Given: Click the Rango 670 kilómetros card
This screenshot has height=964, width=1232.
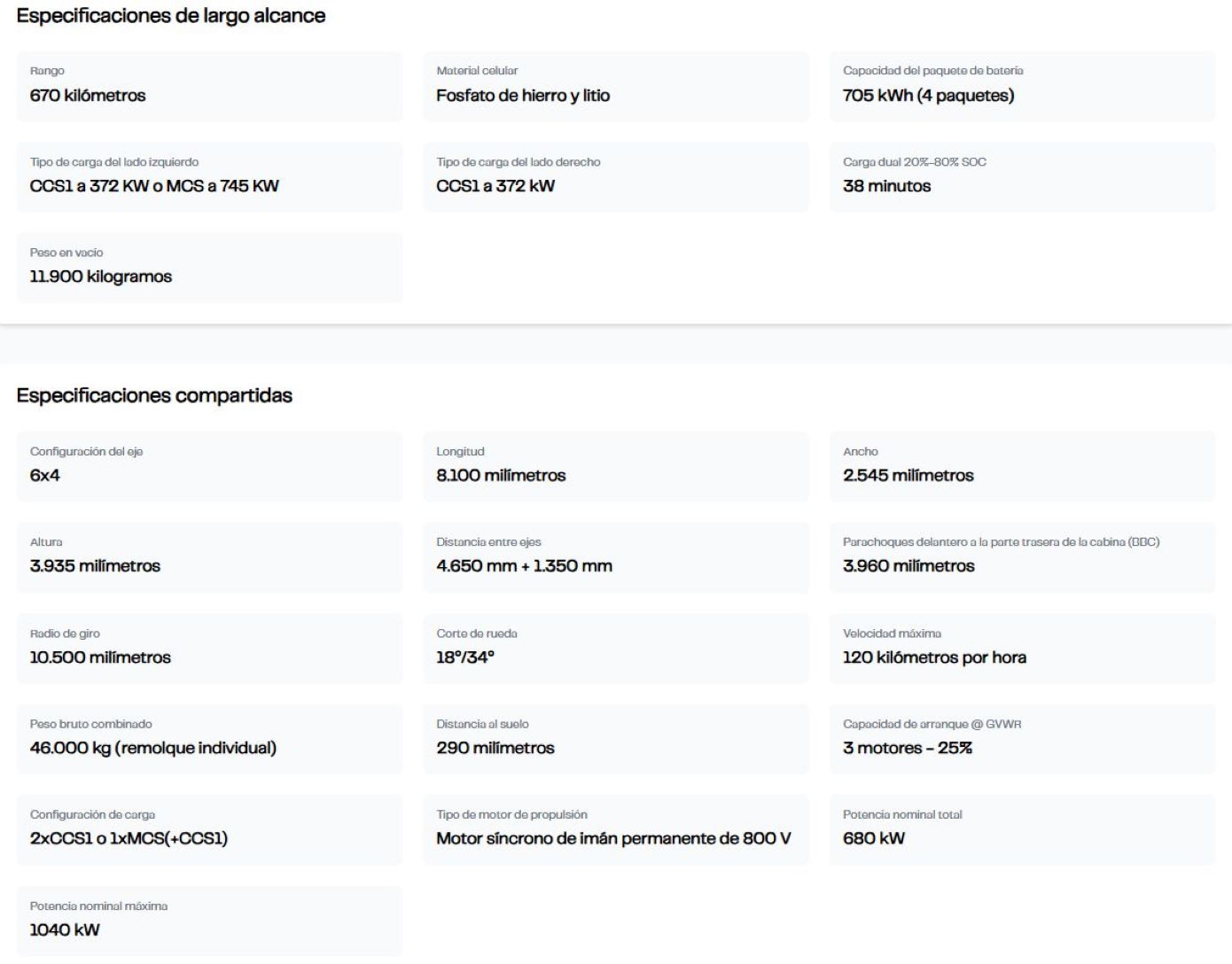Looking at the screenshot, I should 209,86.
